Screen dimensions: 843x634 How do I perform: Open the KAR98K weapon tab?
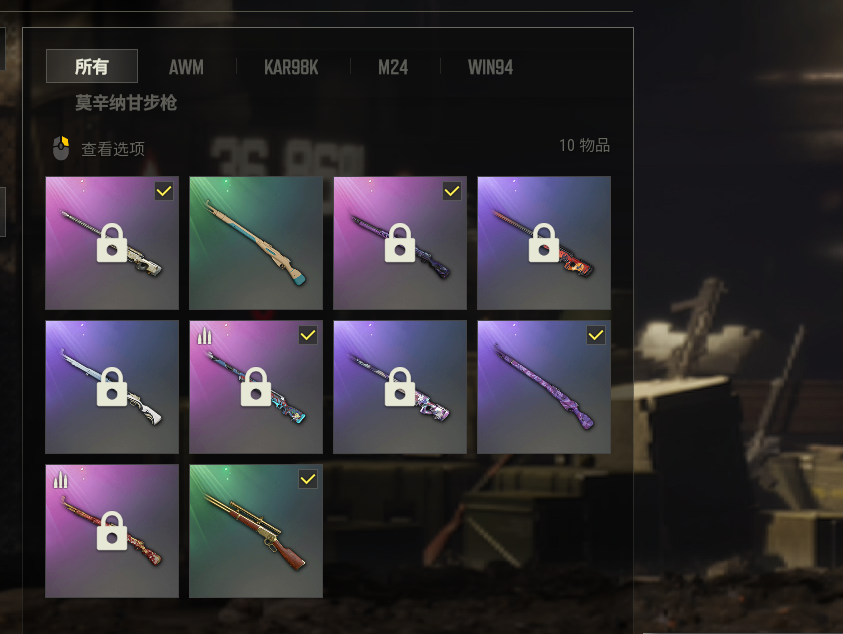[x=291, y=68]
